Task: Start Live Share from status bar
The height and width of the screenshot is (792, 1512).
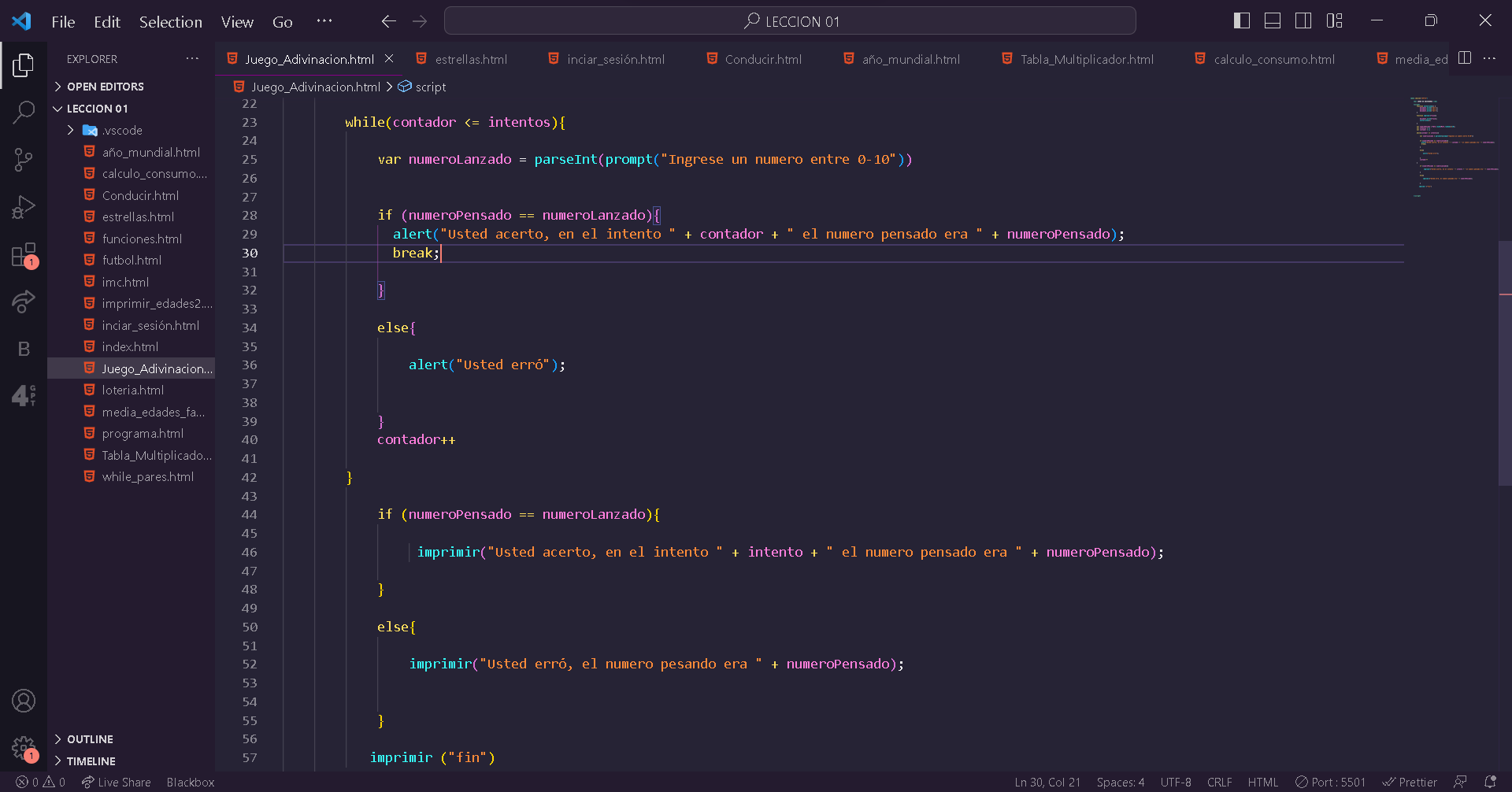Action: pos(117,782)
